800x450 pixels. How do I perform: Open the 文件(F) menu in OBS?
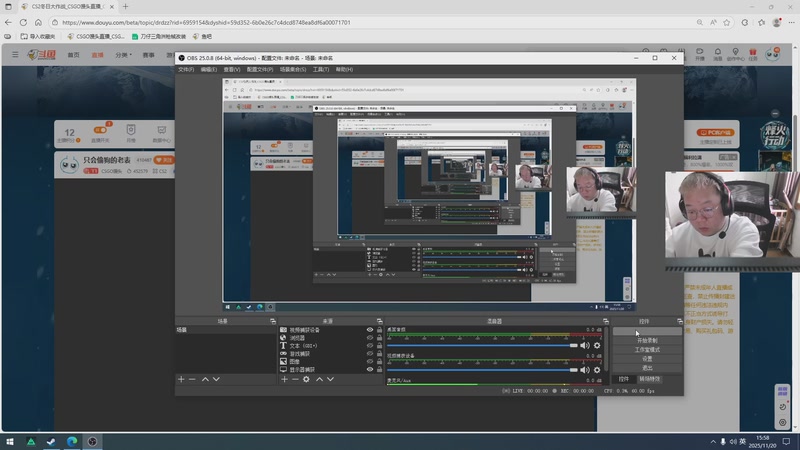[x=186, y=69]
